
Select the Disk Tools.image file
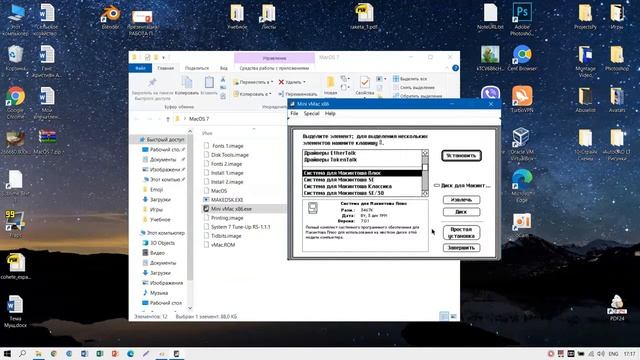[229, 155]
